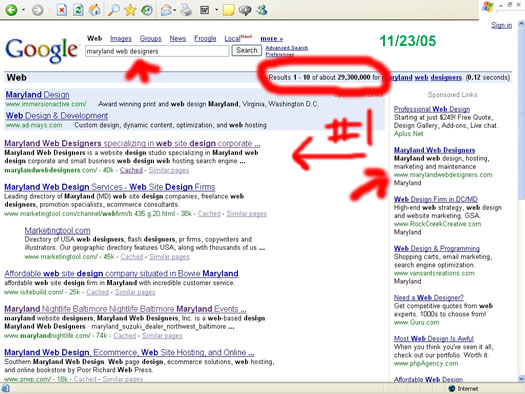Expand the Edit button dropdown arrow

(216, 10)
